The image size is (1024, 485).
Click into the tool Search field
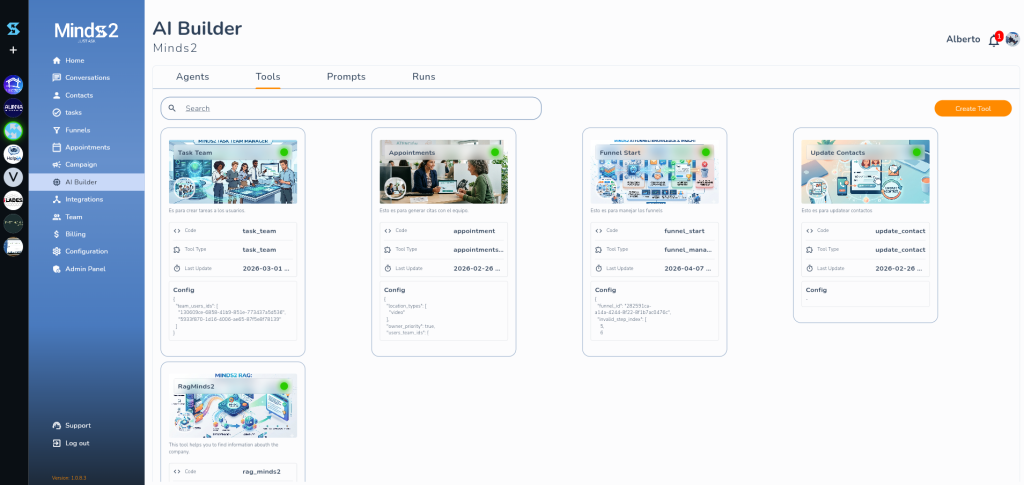coord(351,108)
